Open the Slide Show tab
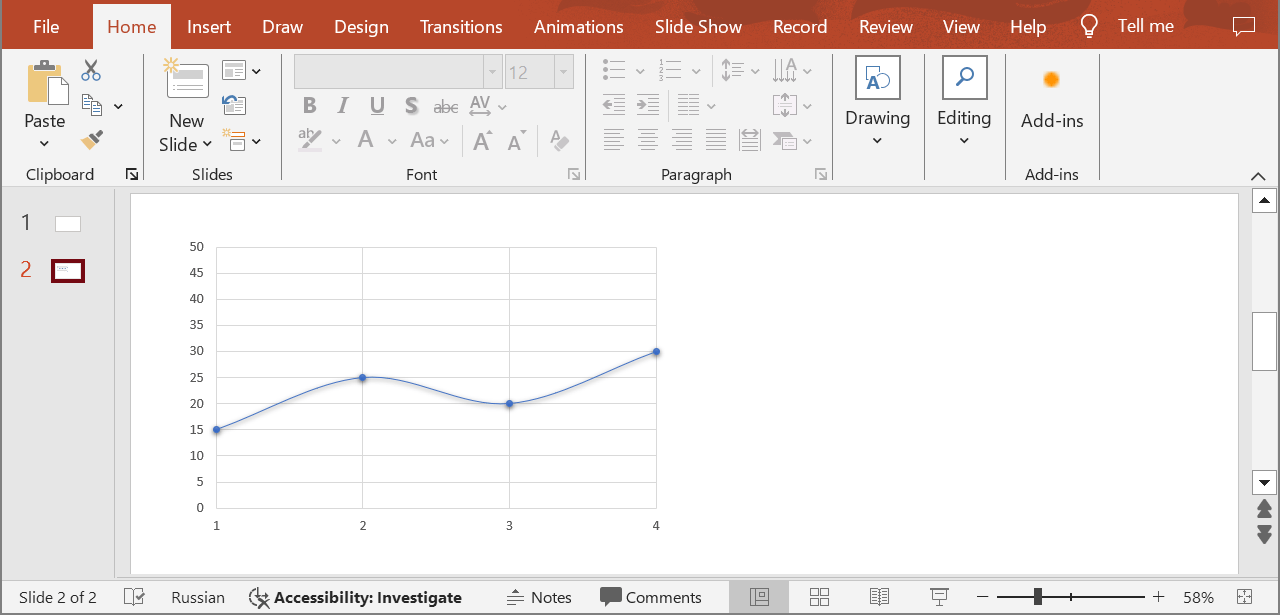Image resolution: width=1280 pixels, height=615 pixels. point(698,27)
